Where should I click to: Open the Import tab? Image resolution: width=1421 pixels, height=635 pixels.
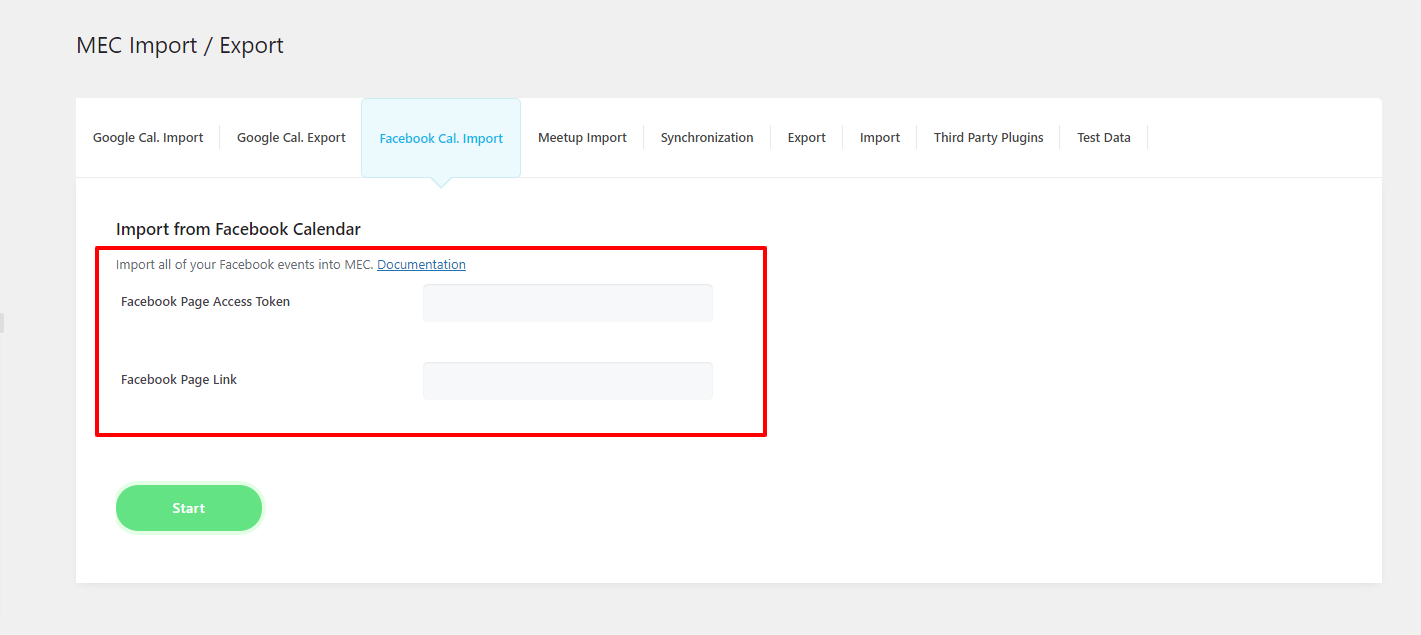880,138
